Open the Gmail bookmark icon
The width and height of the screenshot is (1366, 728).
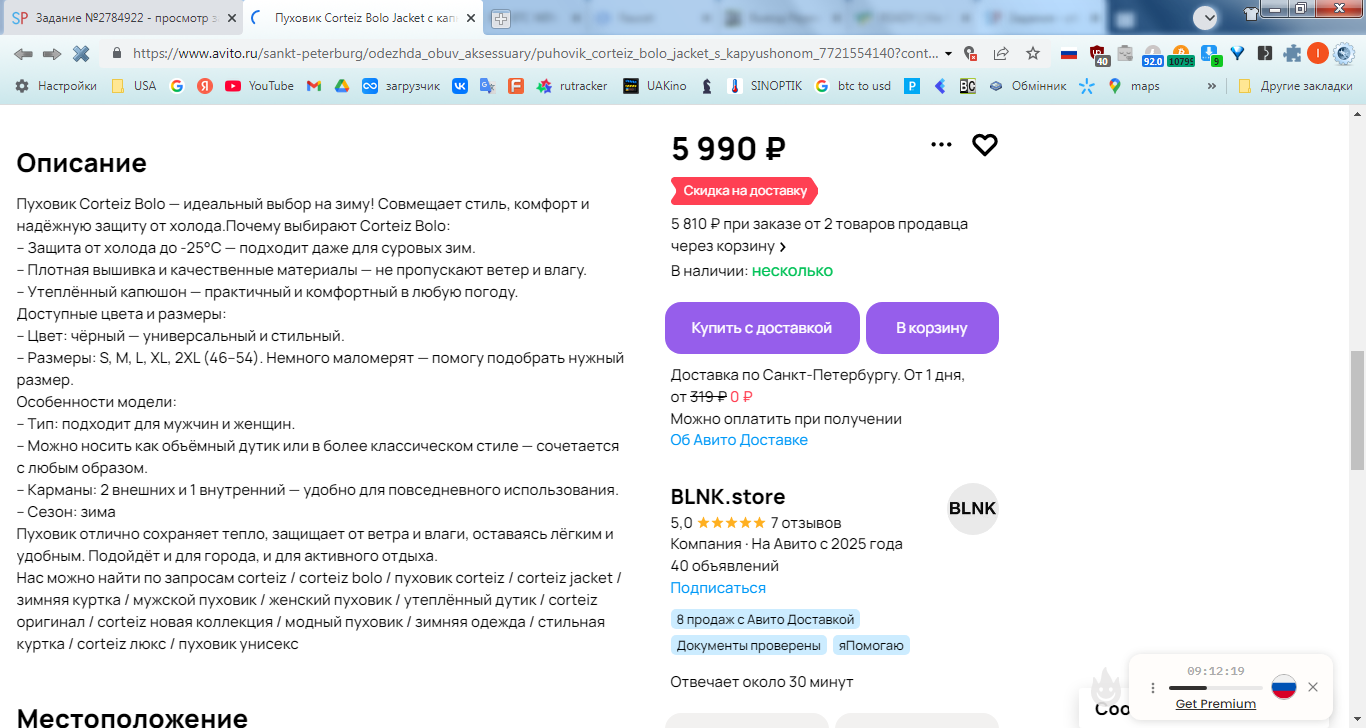coord(314,86)
